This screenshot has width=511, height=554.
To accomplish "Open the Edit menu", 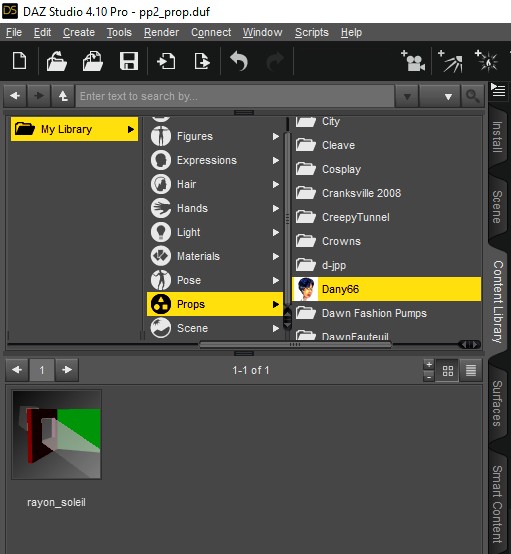I will pyautogui.click(x=42, y=33).
